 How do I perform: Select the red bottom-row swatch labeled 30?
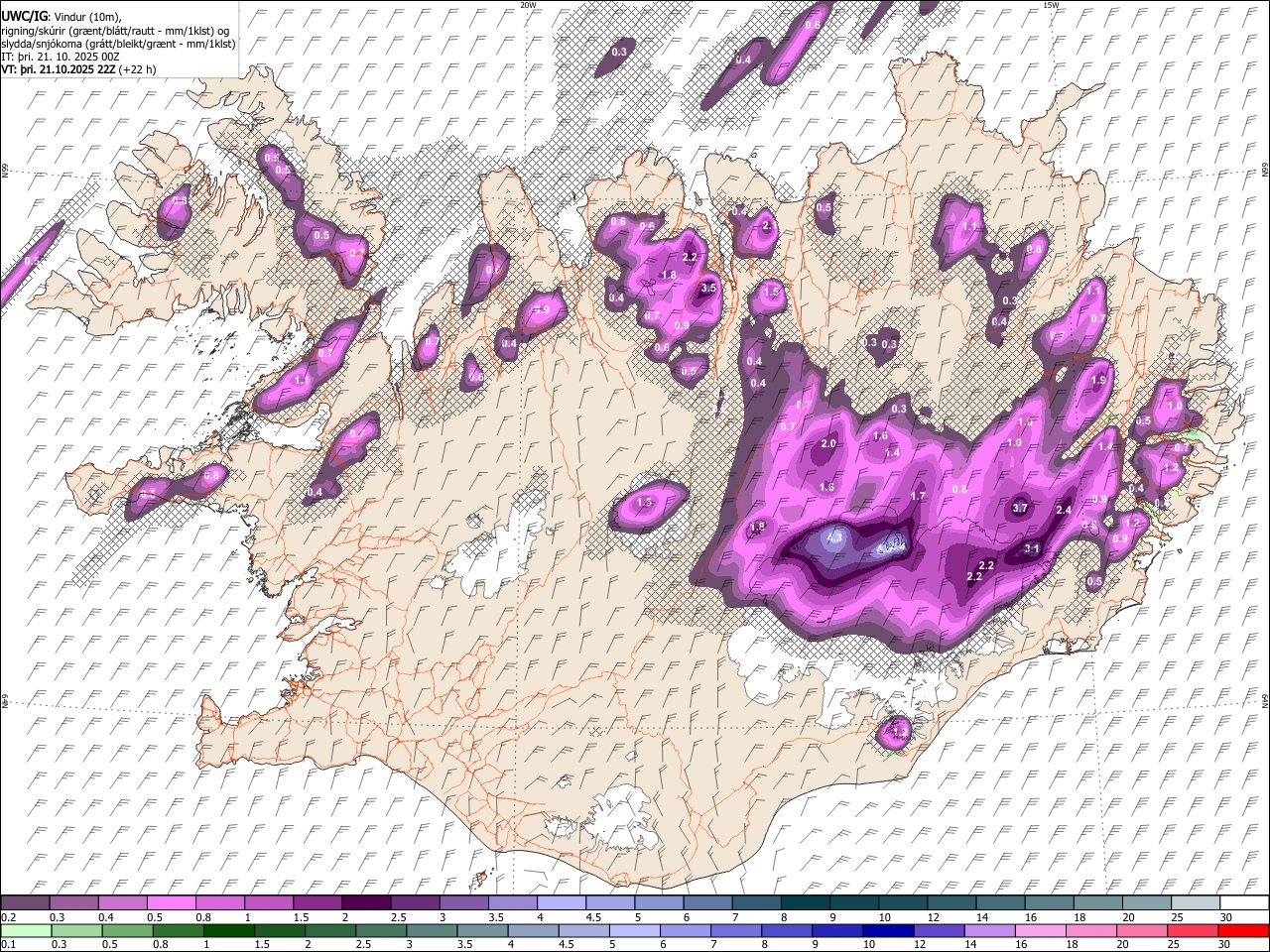point(1243,930)
